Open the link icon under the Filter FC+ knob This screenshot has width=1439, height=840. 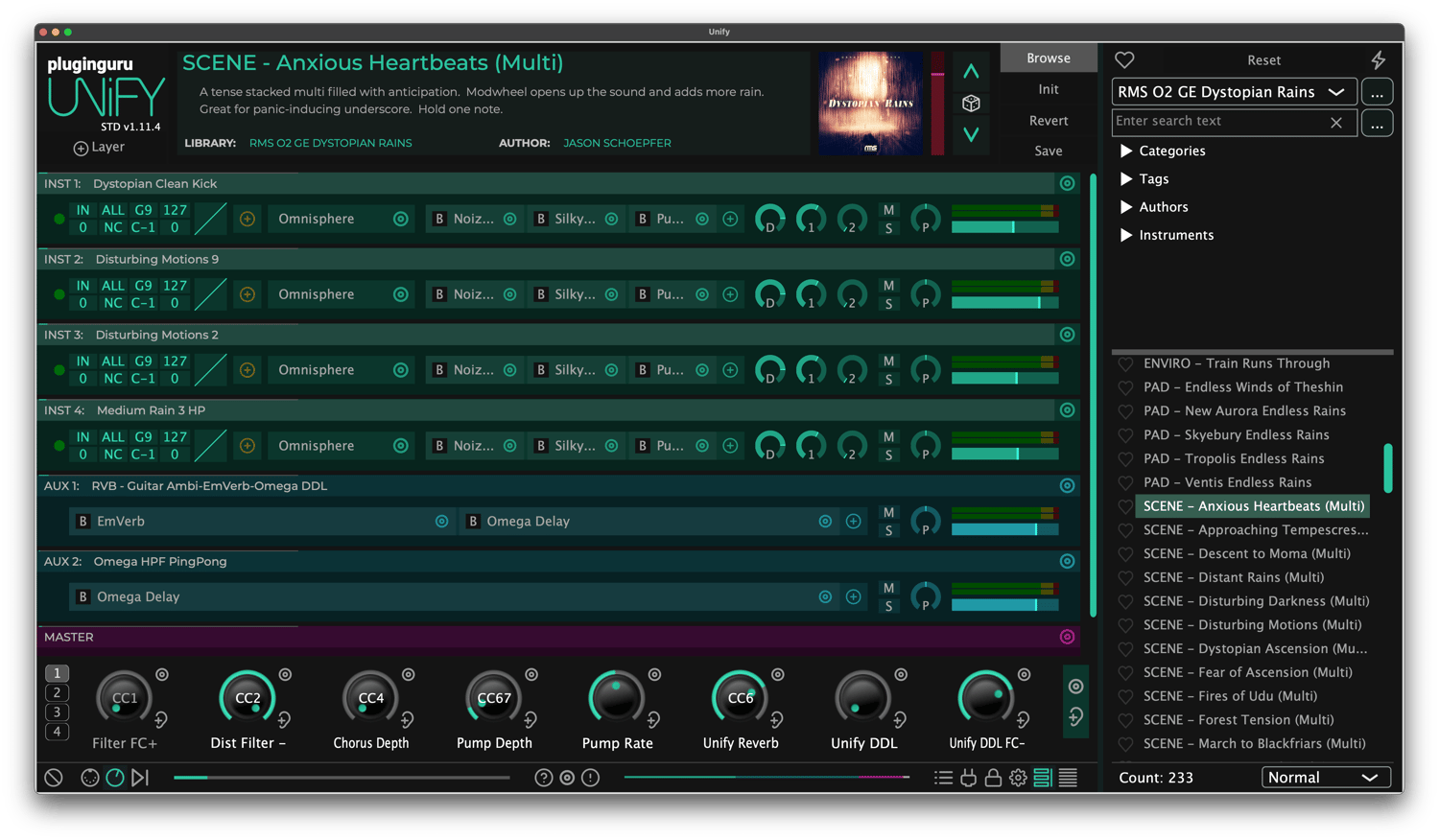(161, 719)
